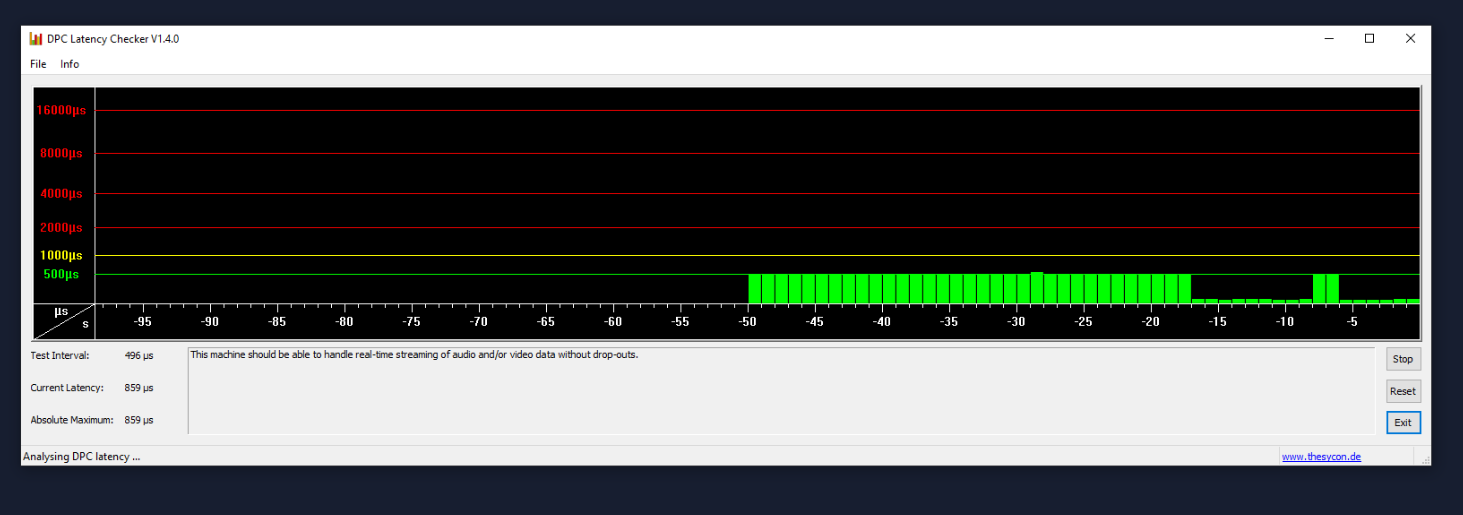1463x515 pixels.
Task: Click the Absolute Maximum value 859 µs
Action: pyautogui.click(x=140, y=420)
